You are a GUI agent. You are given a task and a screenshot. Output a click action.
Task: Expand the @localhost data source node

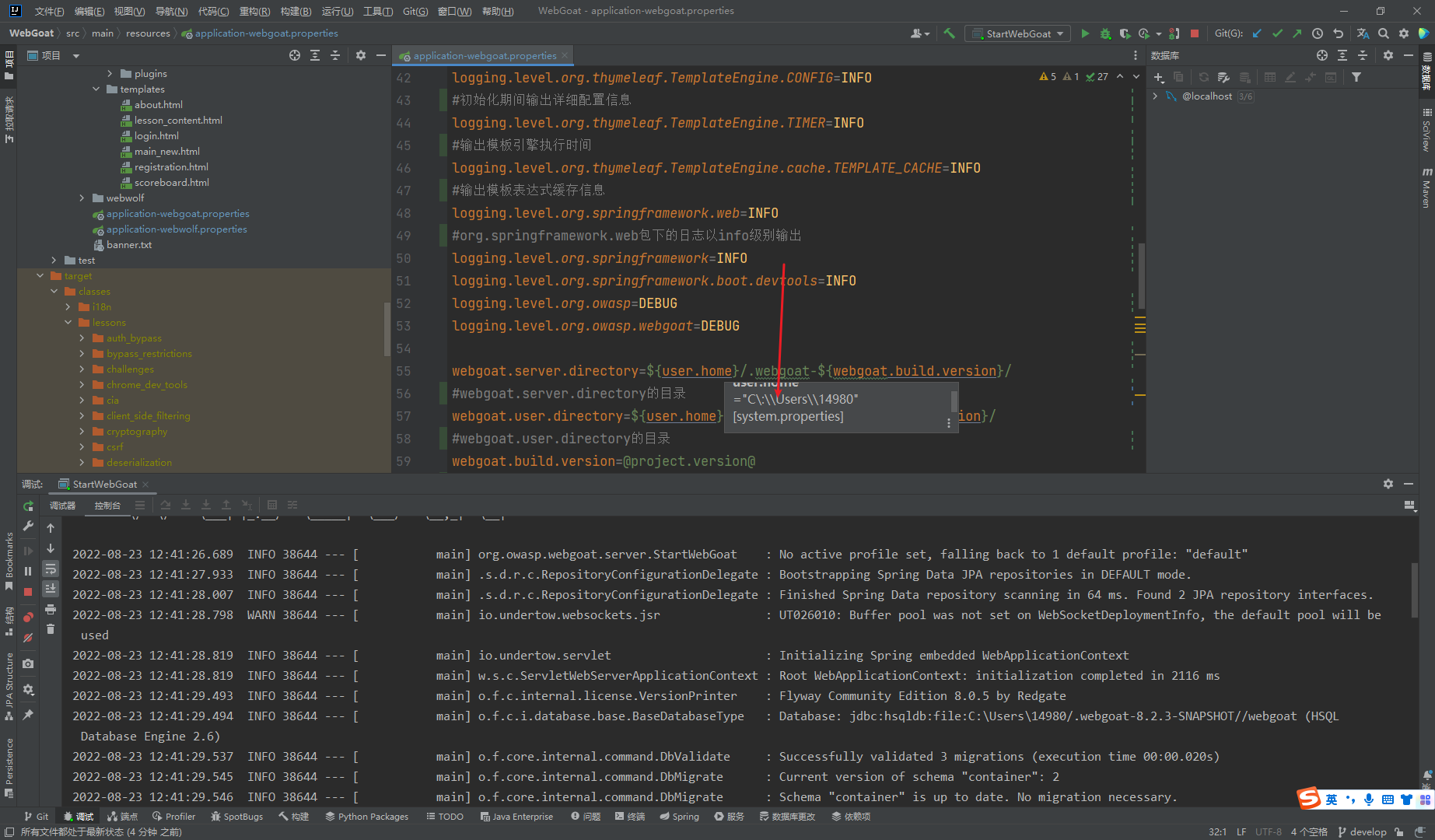pyautogui.click(x=1155, y=96)
